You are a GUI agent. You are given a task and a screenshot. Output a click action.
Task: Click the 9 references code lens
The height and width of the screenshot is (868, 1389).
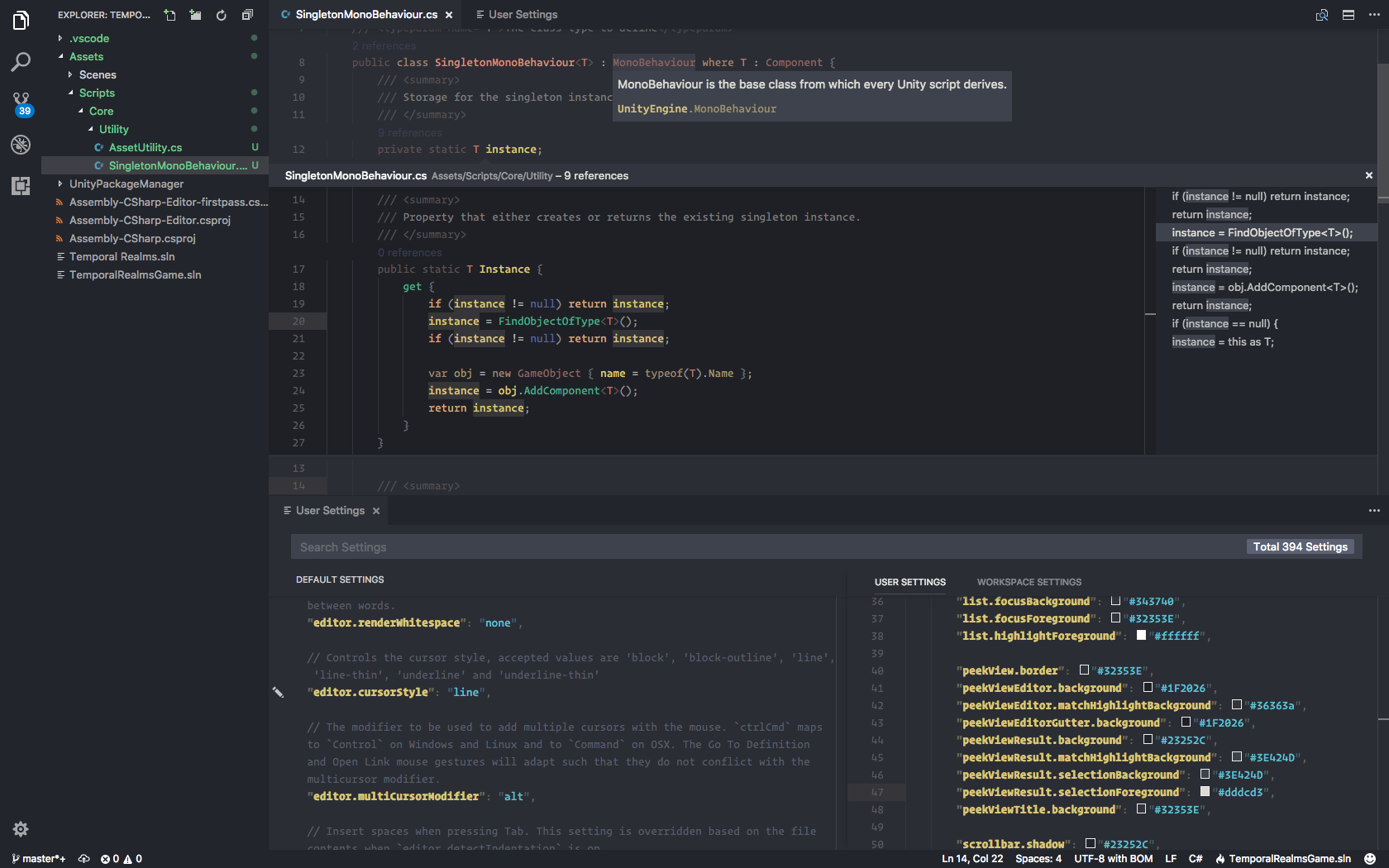pos(410,132)
